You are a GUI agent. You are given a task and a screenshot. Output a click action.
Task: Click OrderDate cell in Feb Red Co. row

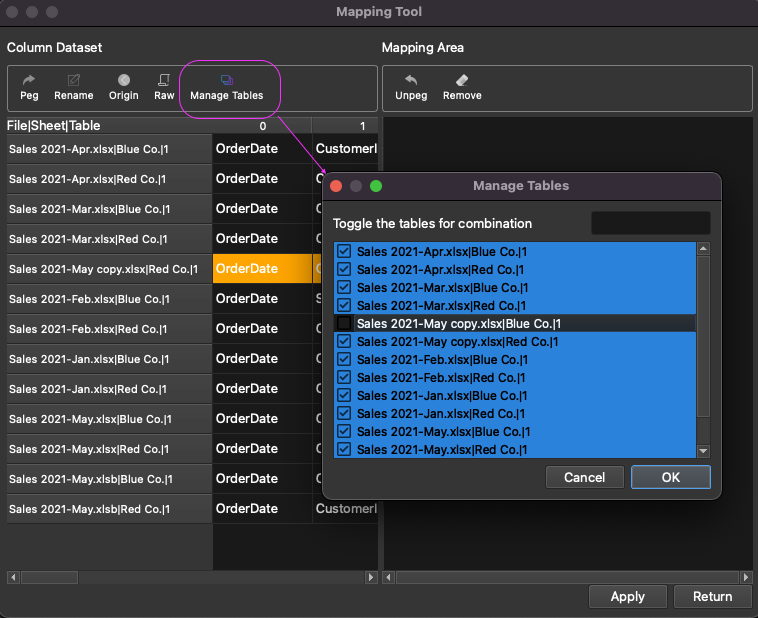coord(262,329)
